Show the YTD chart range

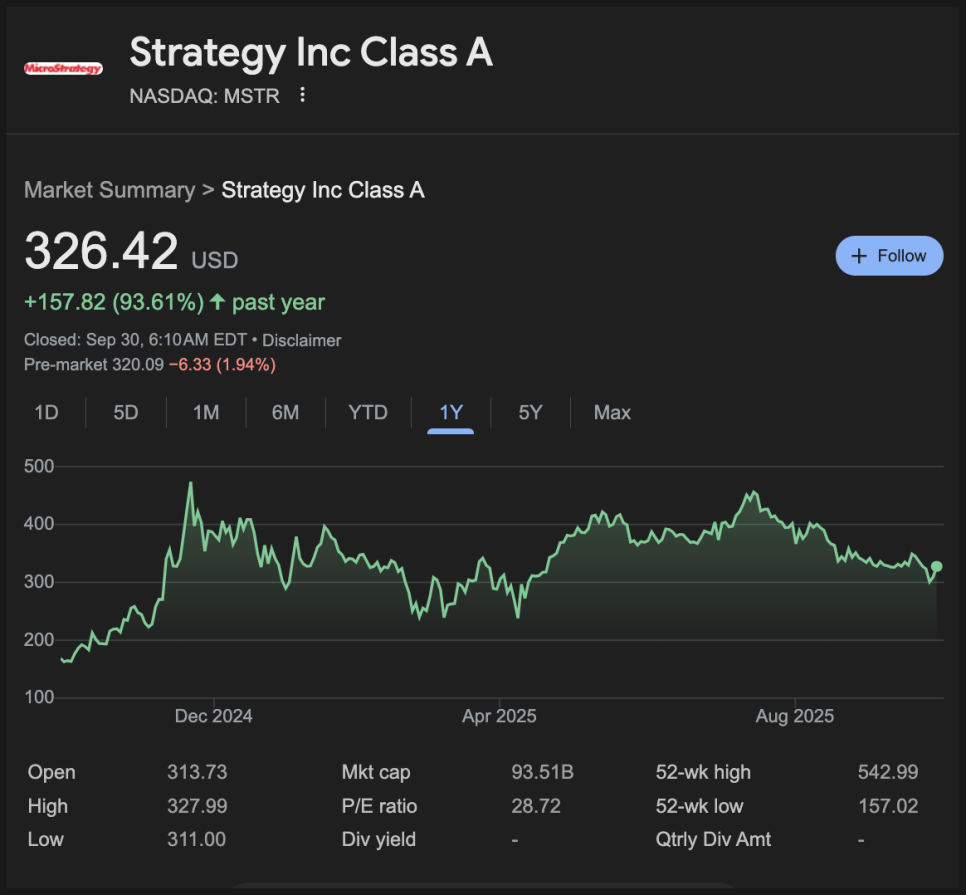coord(368,412)
